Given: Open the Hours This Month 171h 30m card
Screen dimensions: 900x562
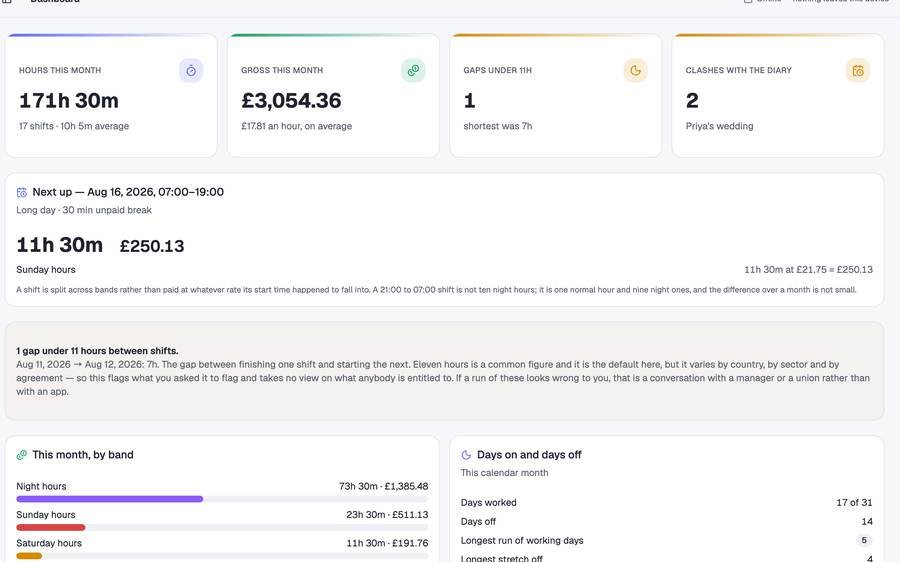Looking at the screenshot, I should pyautogui.click(x=111, y=95).
